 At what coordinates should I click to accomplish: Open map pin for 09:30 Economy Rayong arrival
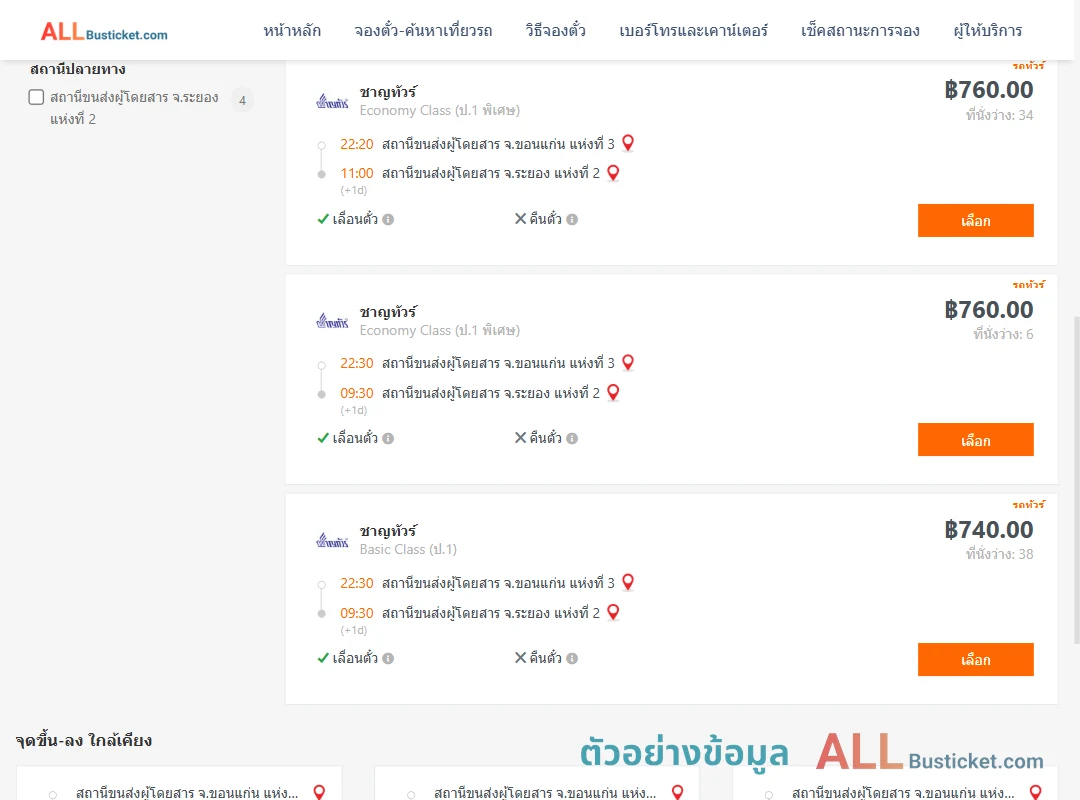pos(613,392)
